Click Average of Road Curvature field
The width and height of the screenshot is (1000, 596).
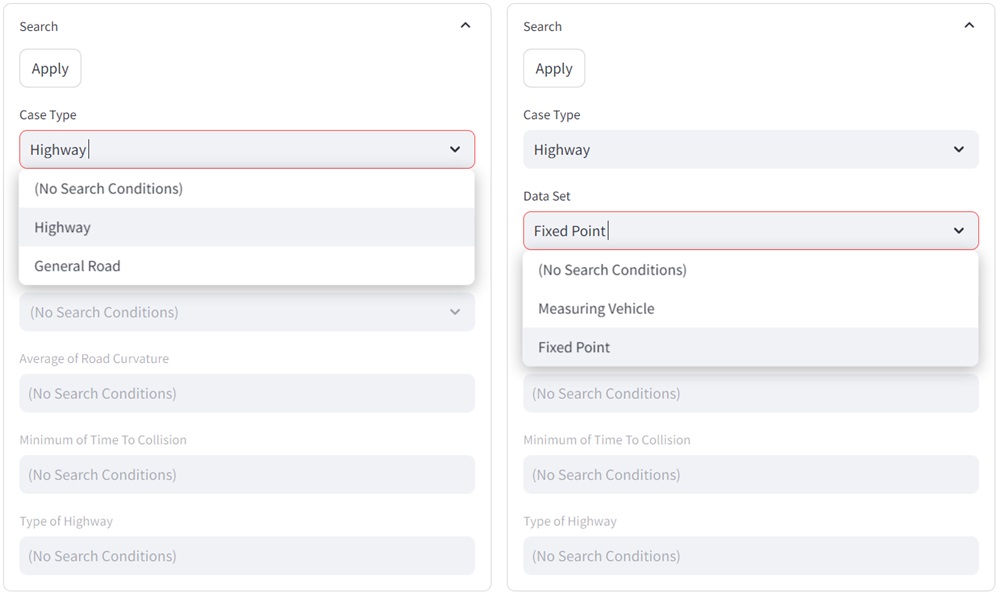246,394
